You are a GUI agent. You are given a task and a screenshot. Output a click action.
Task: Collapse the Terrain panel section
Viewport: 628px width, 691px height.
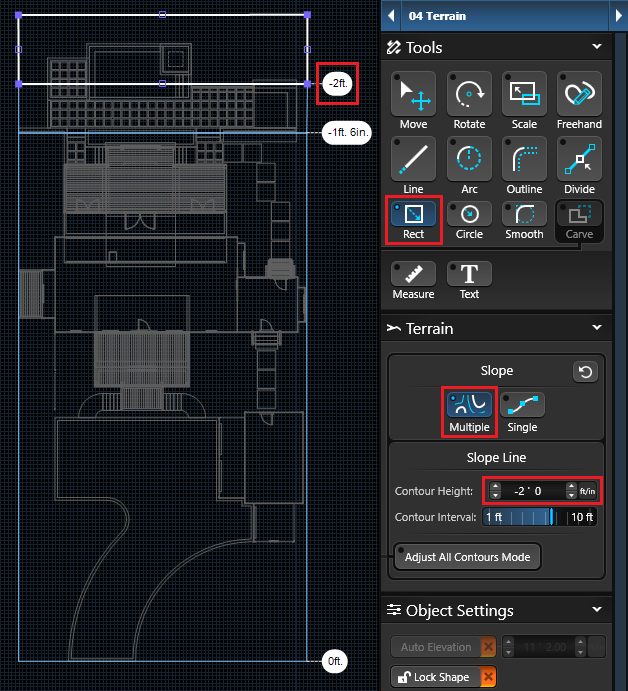(x=597, y=328)
